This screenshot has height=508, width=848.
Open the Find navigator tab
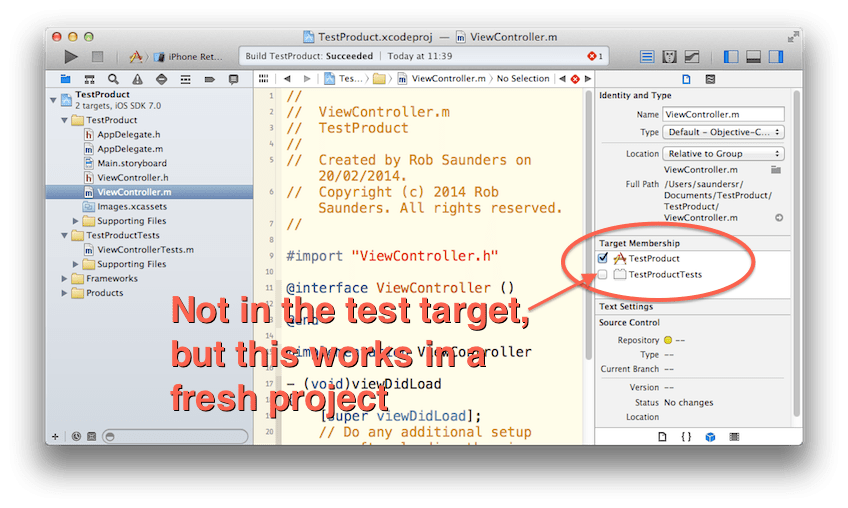pos(113,79)
